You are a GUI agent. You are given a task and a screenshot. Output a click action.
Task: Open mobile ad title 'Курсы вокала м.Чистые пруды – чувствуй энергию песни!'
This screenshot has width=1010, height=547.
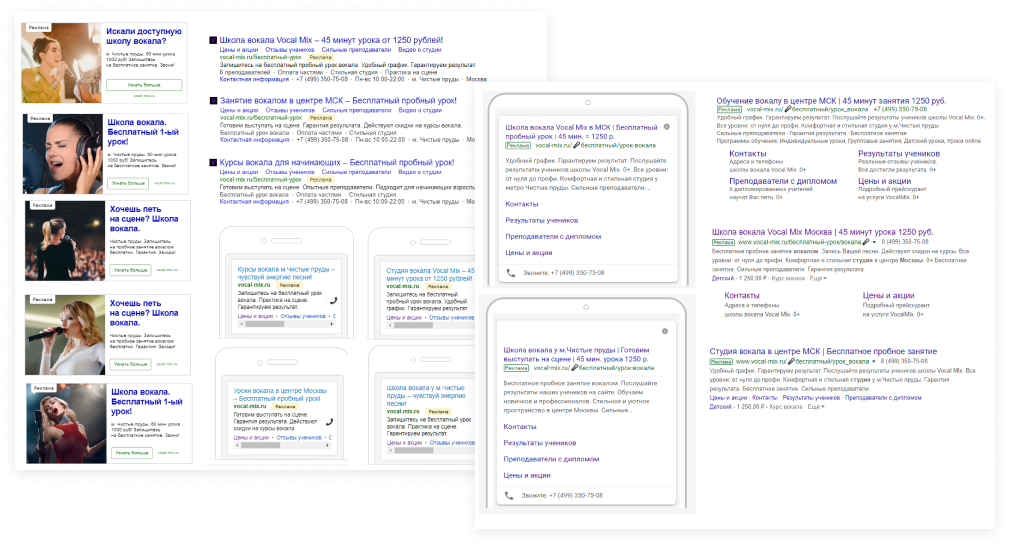[286, 273]
